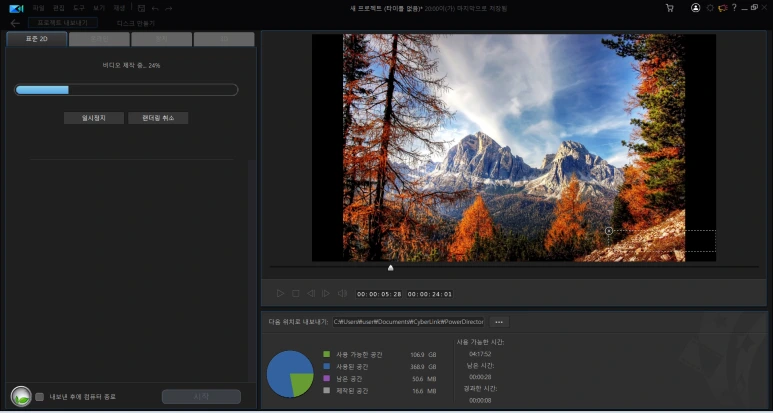The image size is (773, 413).
Task: Open the 보기 menu
Action: click(99, 8)
